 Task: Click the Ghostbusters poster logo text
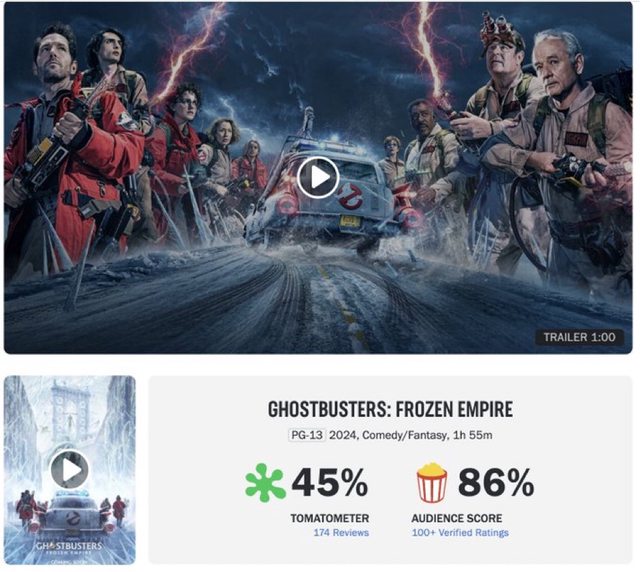coord(69,547)
